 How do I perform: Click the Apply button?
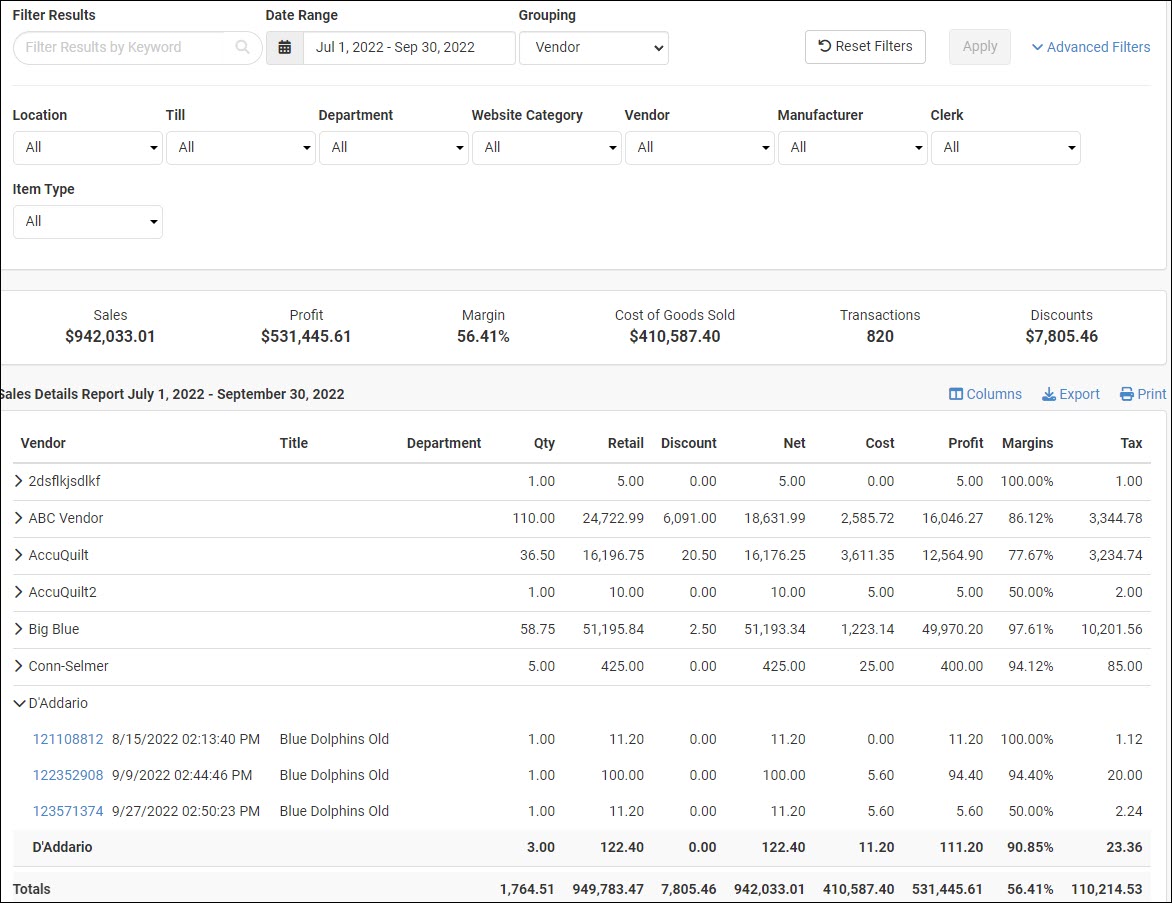tap(979, 46)
